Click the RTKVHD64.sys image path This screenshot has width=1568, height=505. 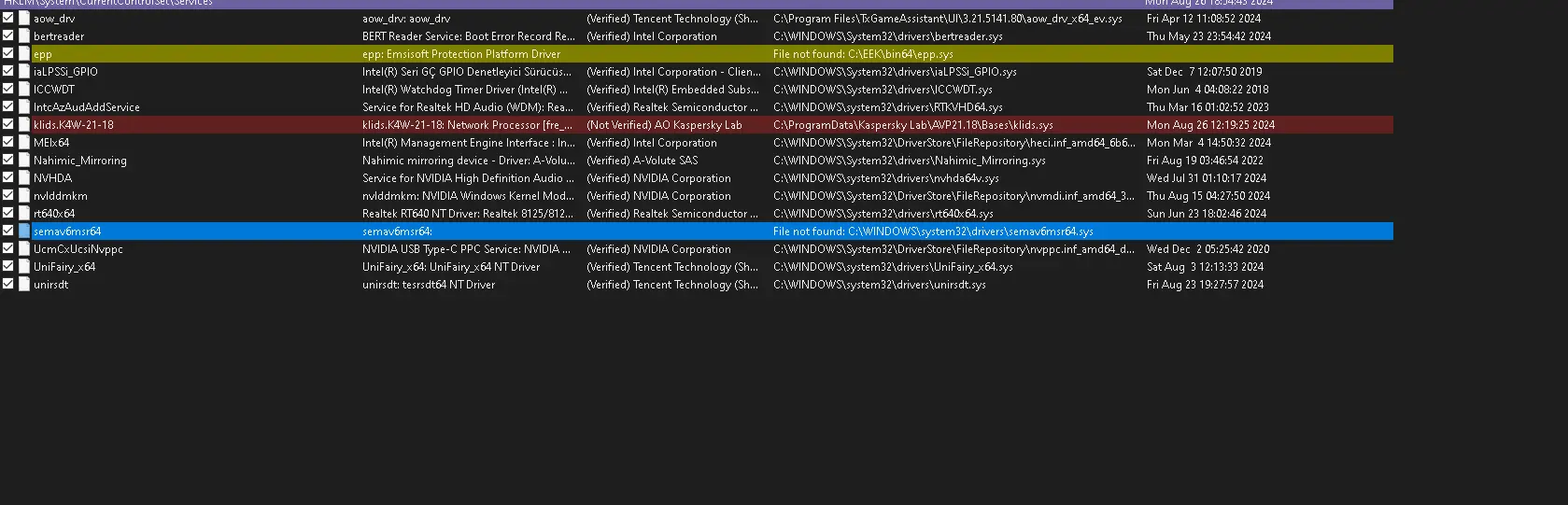click(888, 107)
